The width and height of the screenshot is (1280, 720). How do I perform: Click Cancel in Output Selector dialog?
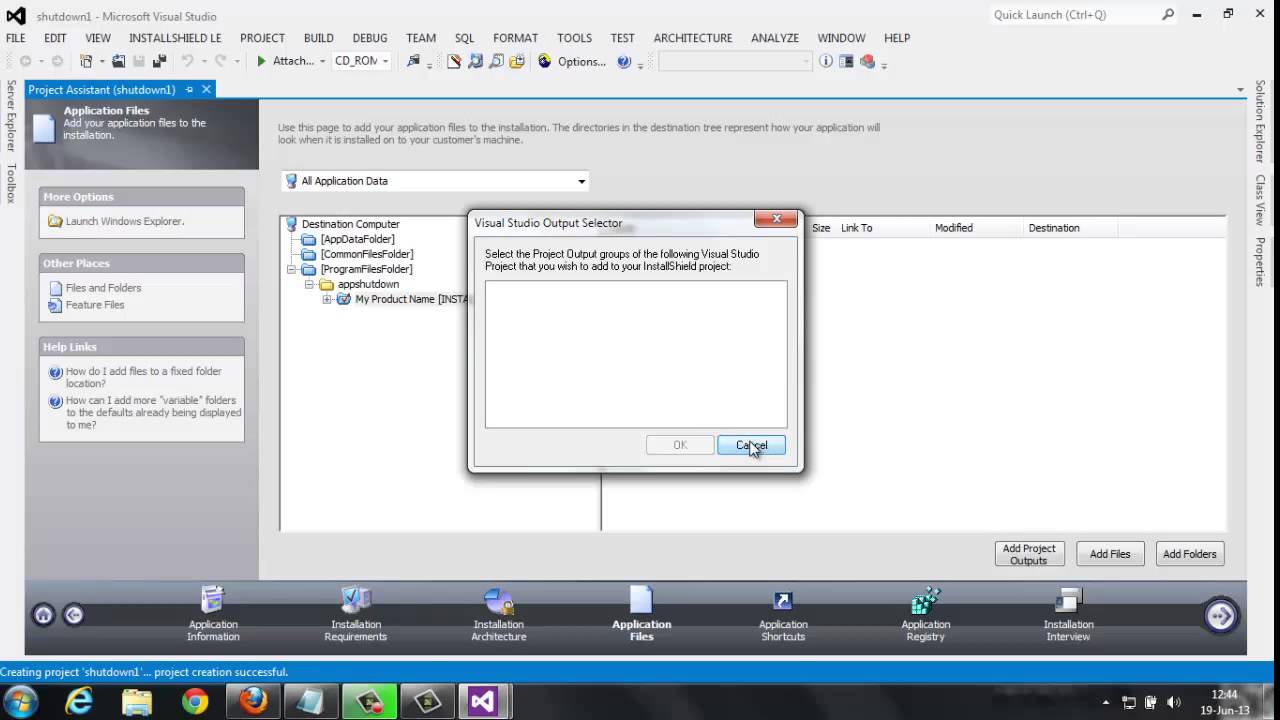click(751, 445)
